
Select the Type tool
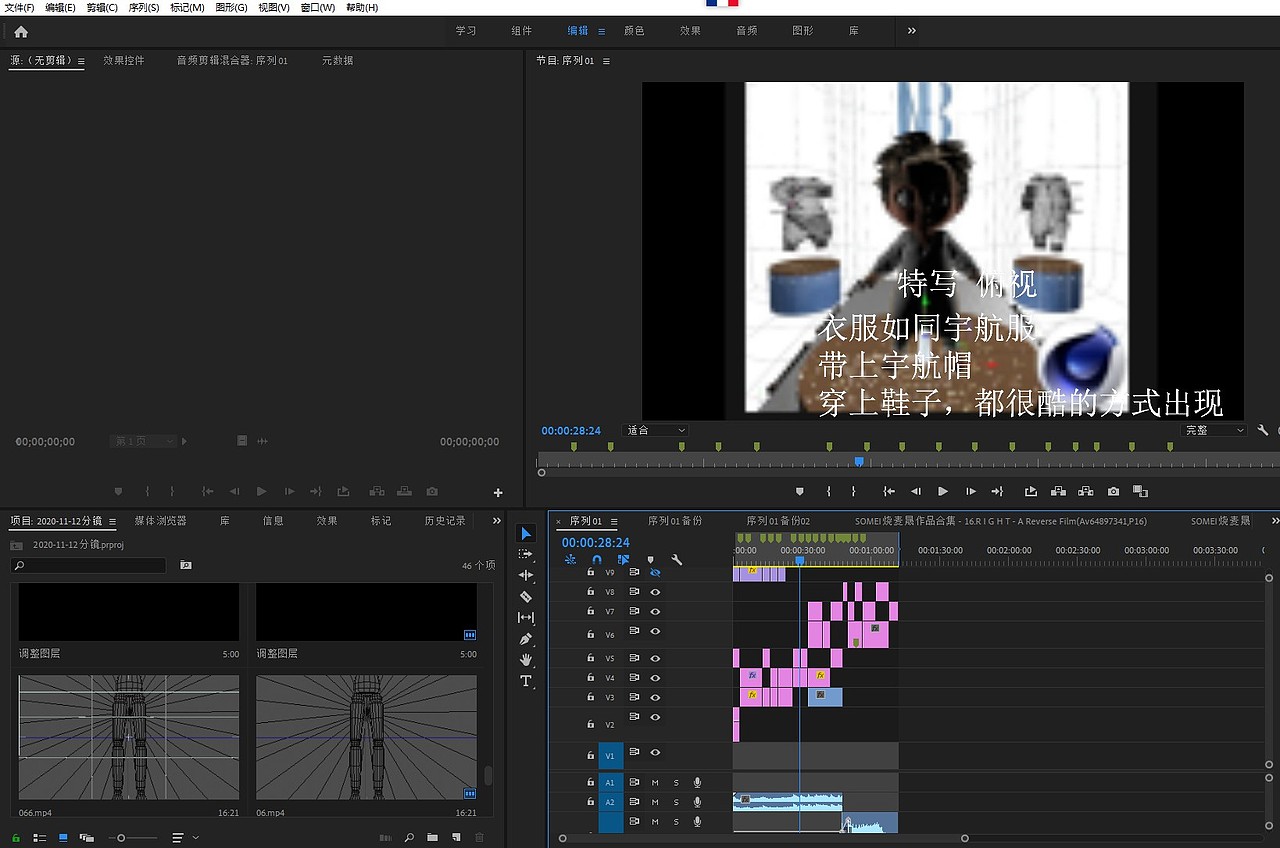[x=526, y=681]
